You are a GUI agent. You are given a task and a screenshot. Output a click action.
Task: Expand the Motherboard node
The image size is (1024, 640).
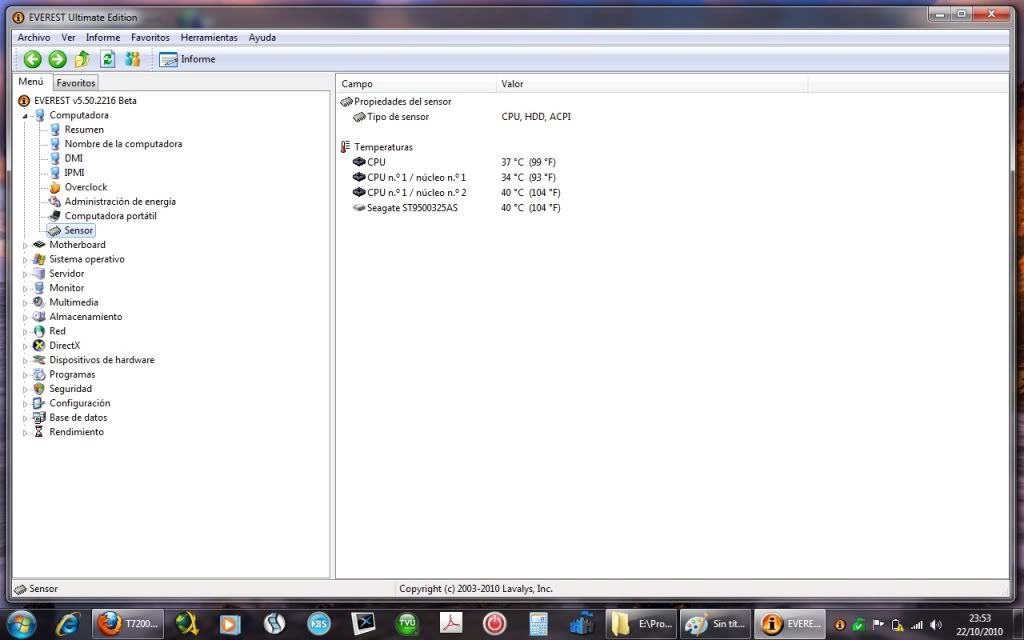(x=25, y=246)
